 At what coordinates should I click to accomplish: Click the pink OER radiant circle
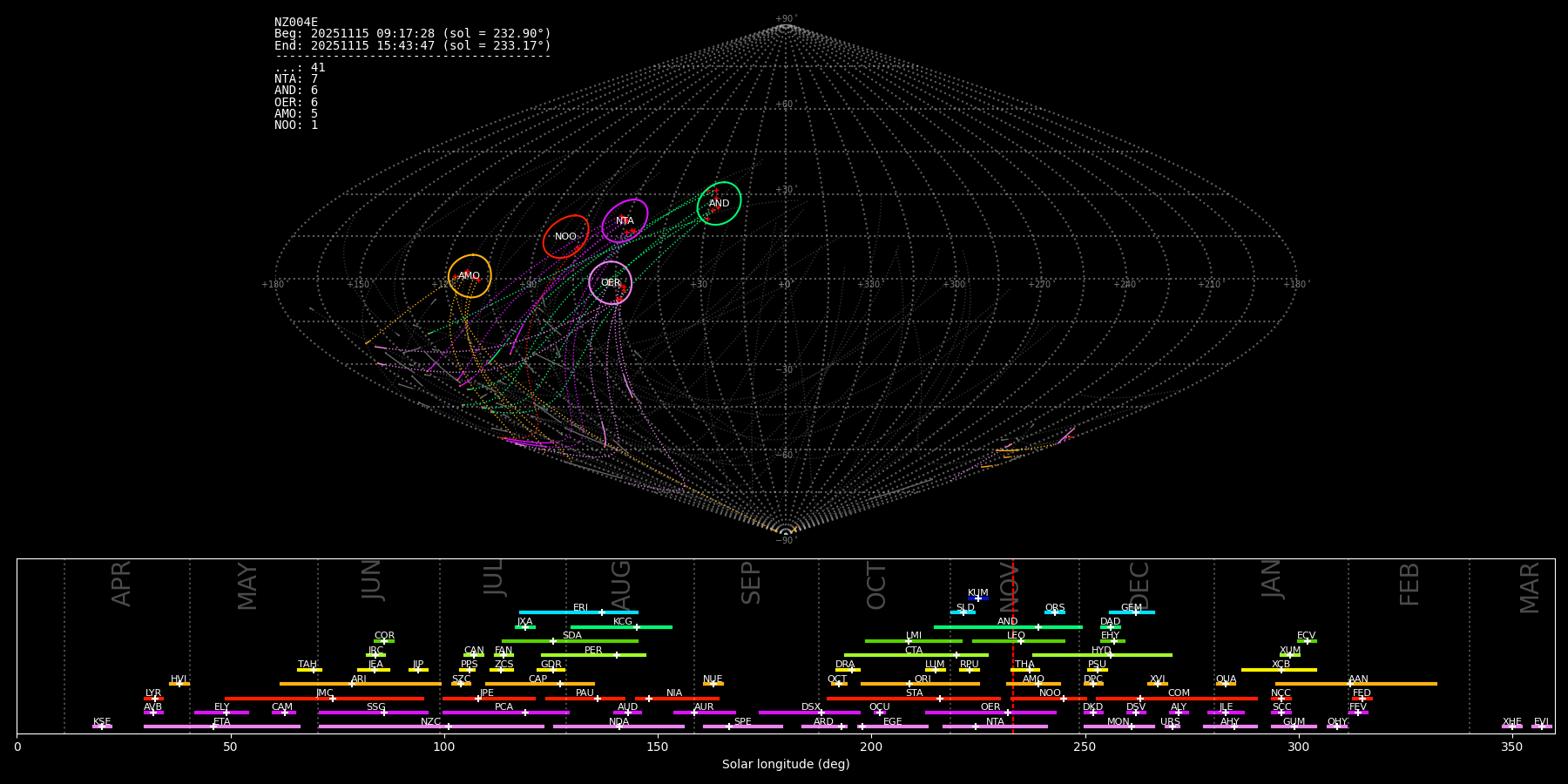[x=611, y=283]
